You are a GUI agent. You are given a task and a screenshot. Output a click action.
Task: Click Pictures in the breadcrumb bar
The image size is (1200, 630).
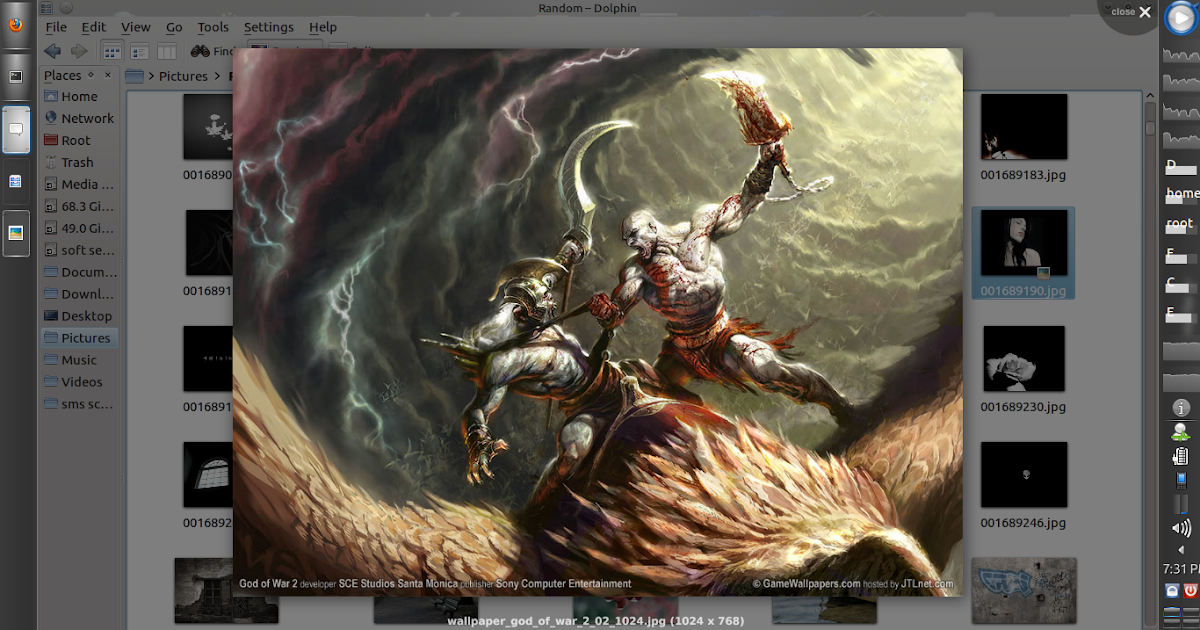183,76
